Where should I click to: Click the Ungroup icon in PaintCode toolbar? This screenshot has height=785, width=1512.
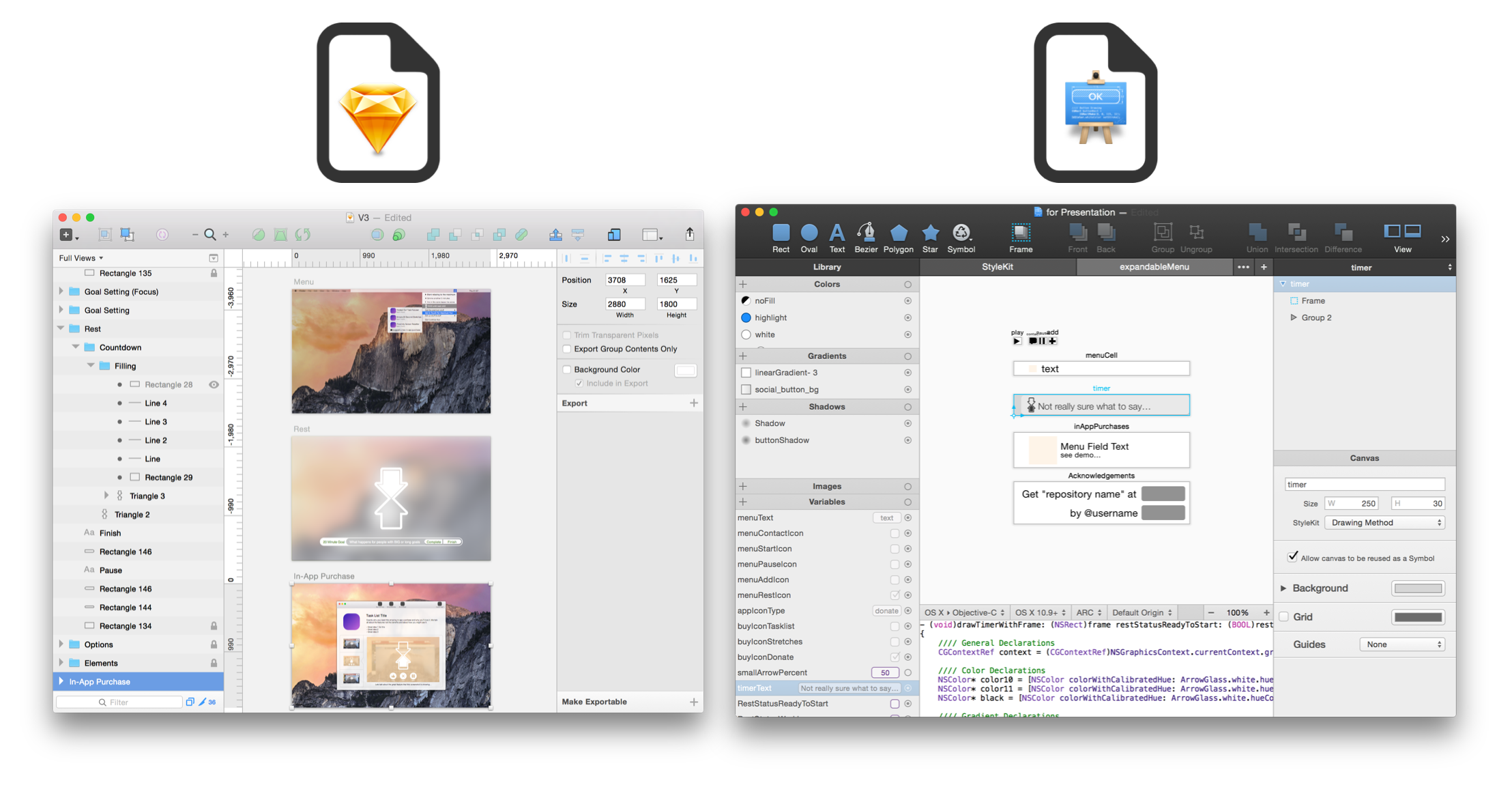(x=1196, y=238)
